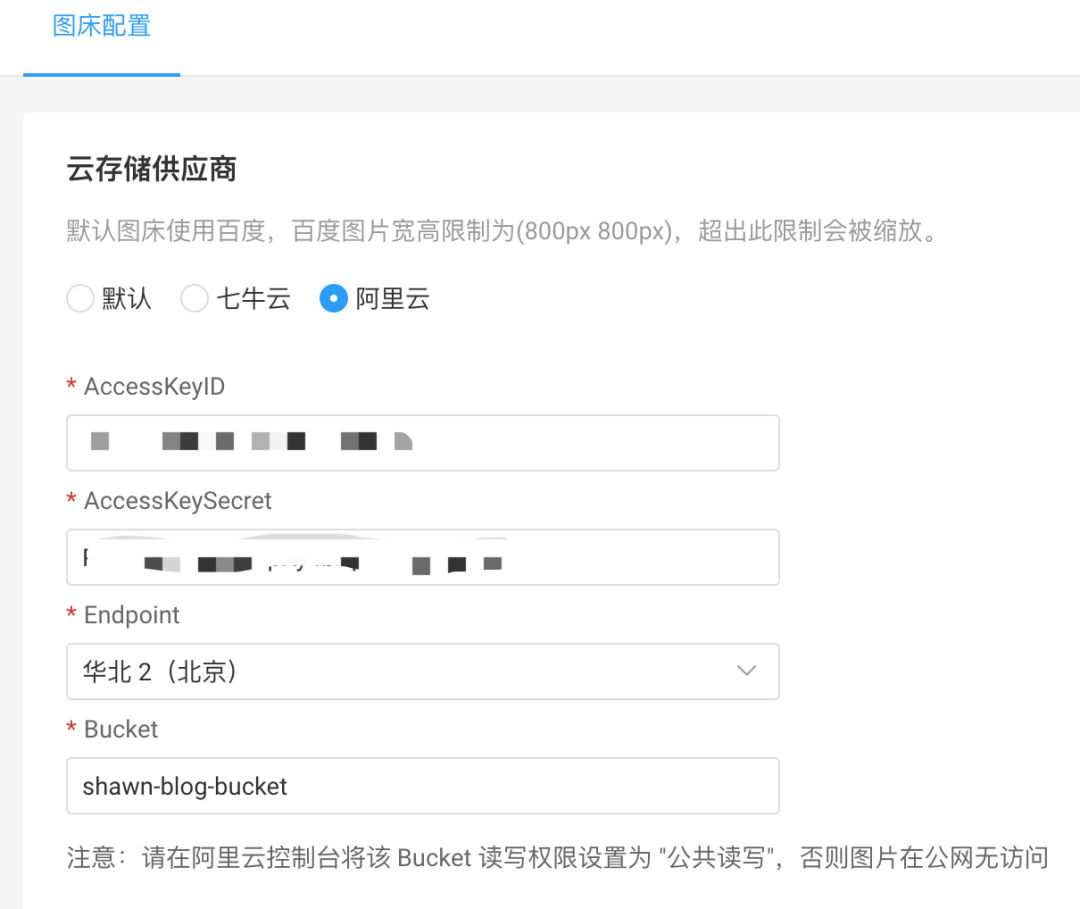Expand Endpoint list via chevron arrow

pyautogui.click(x=747, y=671)
